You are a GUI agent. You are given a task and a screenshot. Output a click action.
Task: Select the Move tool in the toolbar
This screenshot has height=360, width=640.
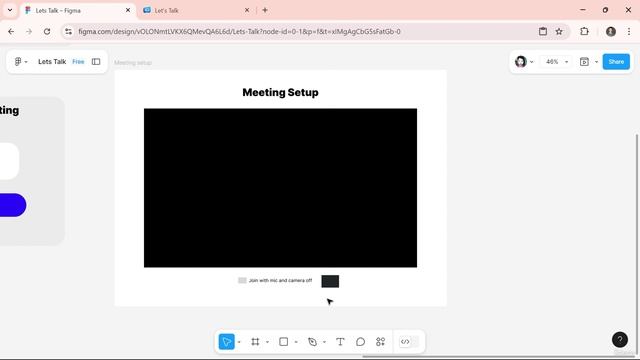click(x=227, y=342)
